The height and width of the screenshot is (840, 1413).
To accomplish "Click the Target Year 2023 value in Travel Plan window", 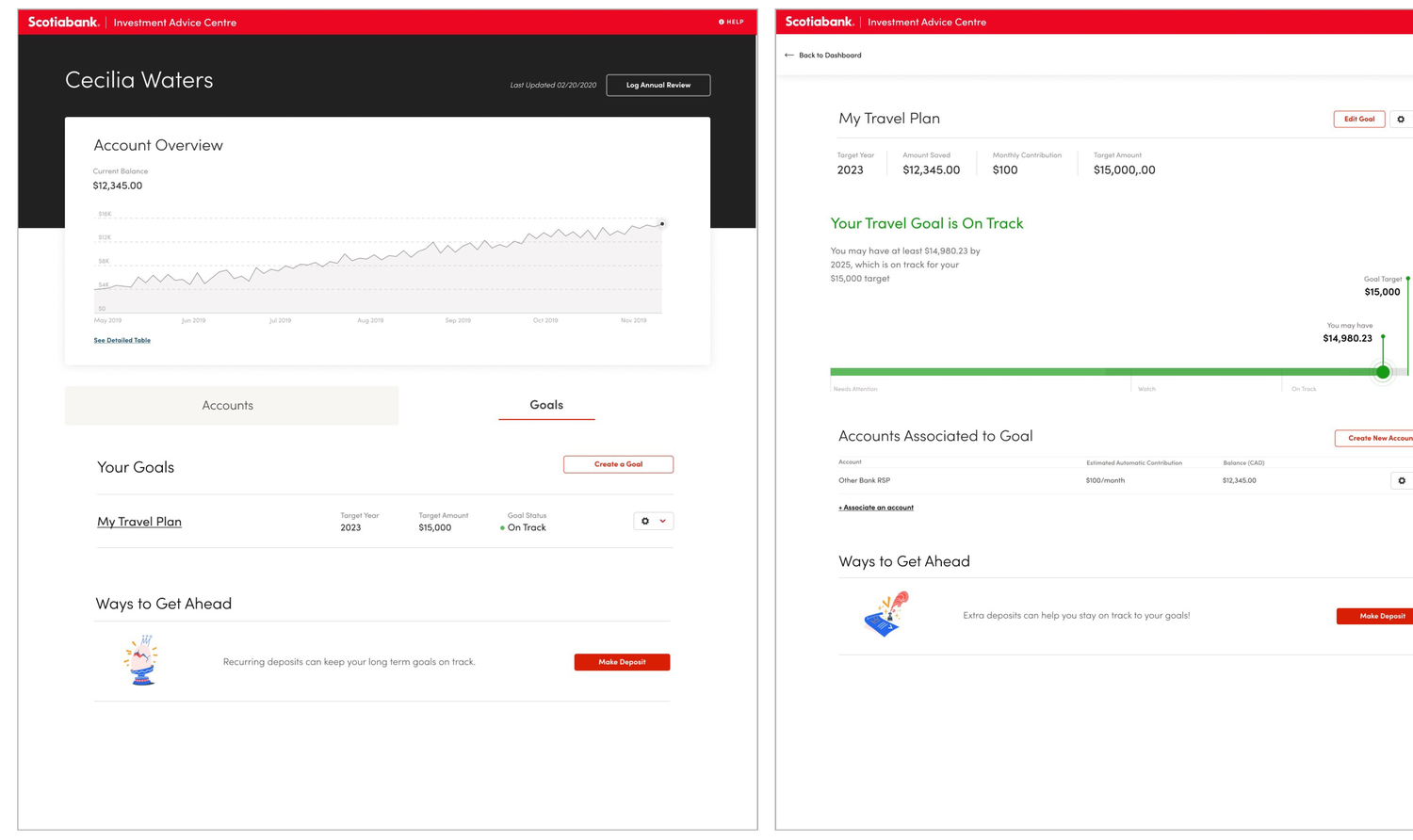I will pyautogui.click(x=850, y=170).
